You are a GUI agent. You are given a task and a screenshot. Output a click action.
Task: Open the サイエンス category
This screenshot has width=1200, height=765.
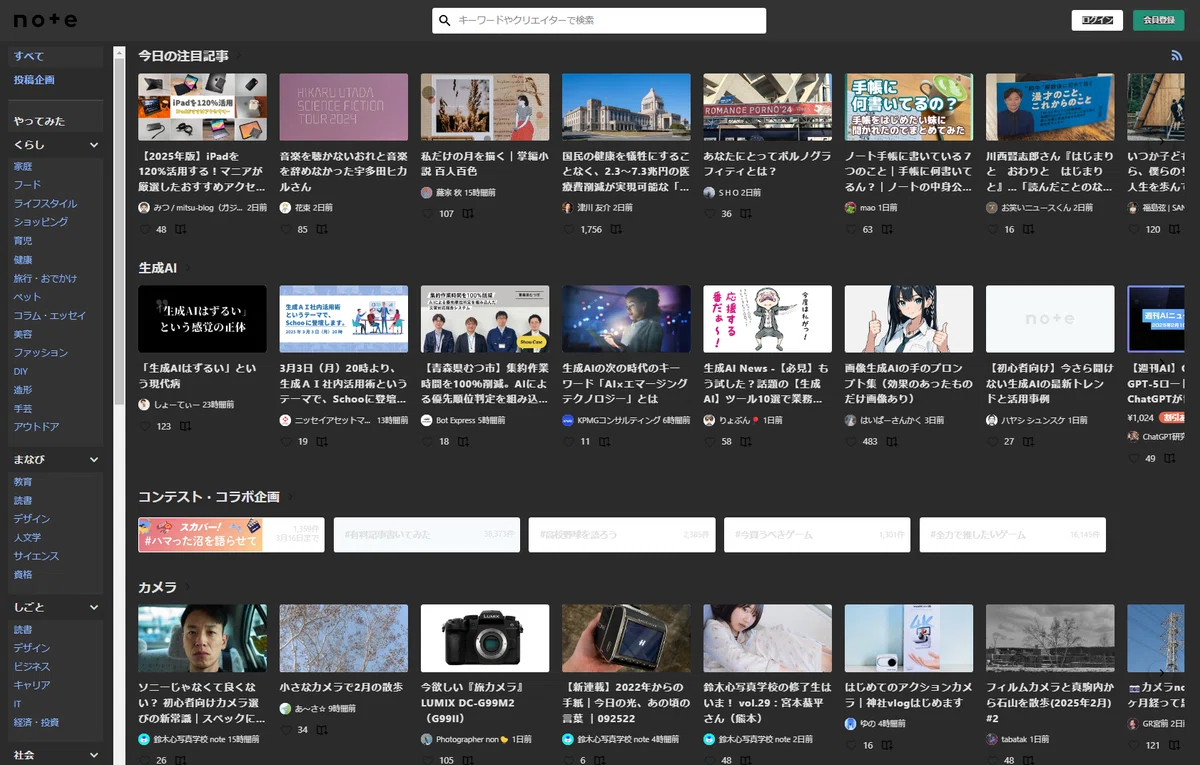pyautogui.click(x=36, y=556)
